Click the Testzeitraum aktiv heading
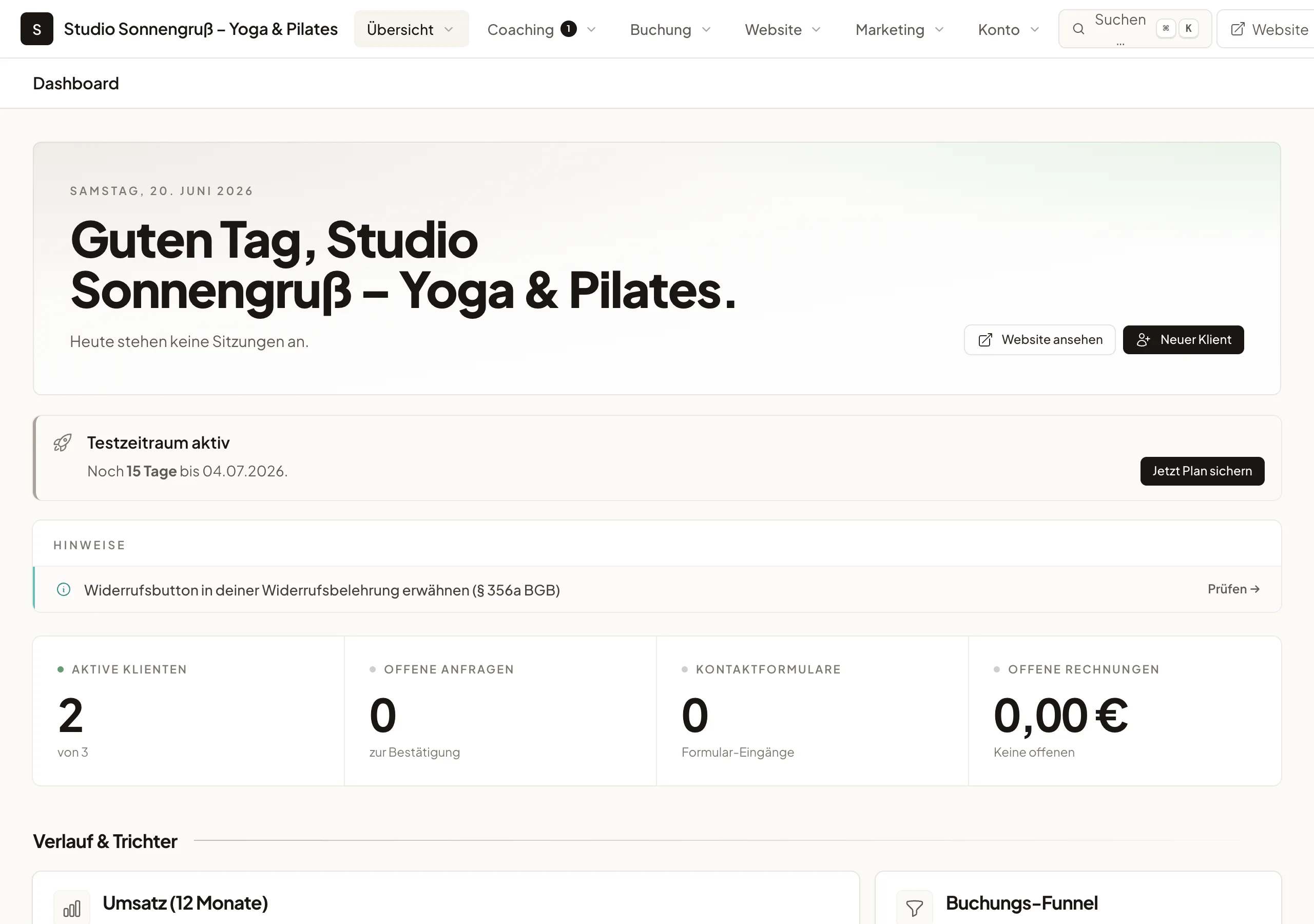The height and width of the screenshot is (924, 1314). point(159,443)
